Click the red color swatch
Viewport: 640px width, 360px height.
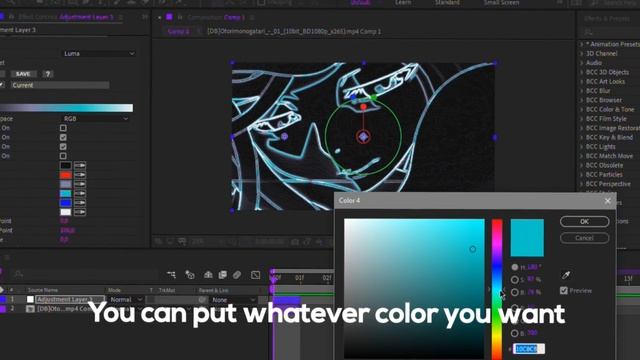point(66,175)
